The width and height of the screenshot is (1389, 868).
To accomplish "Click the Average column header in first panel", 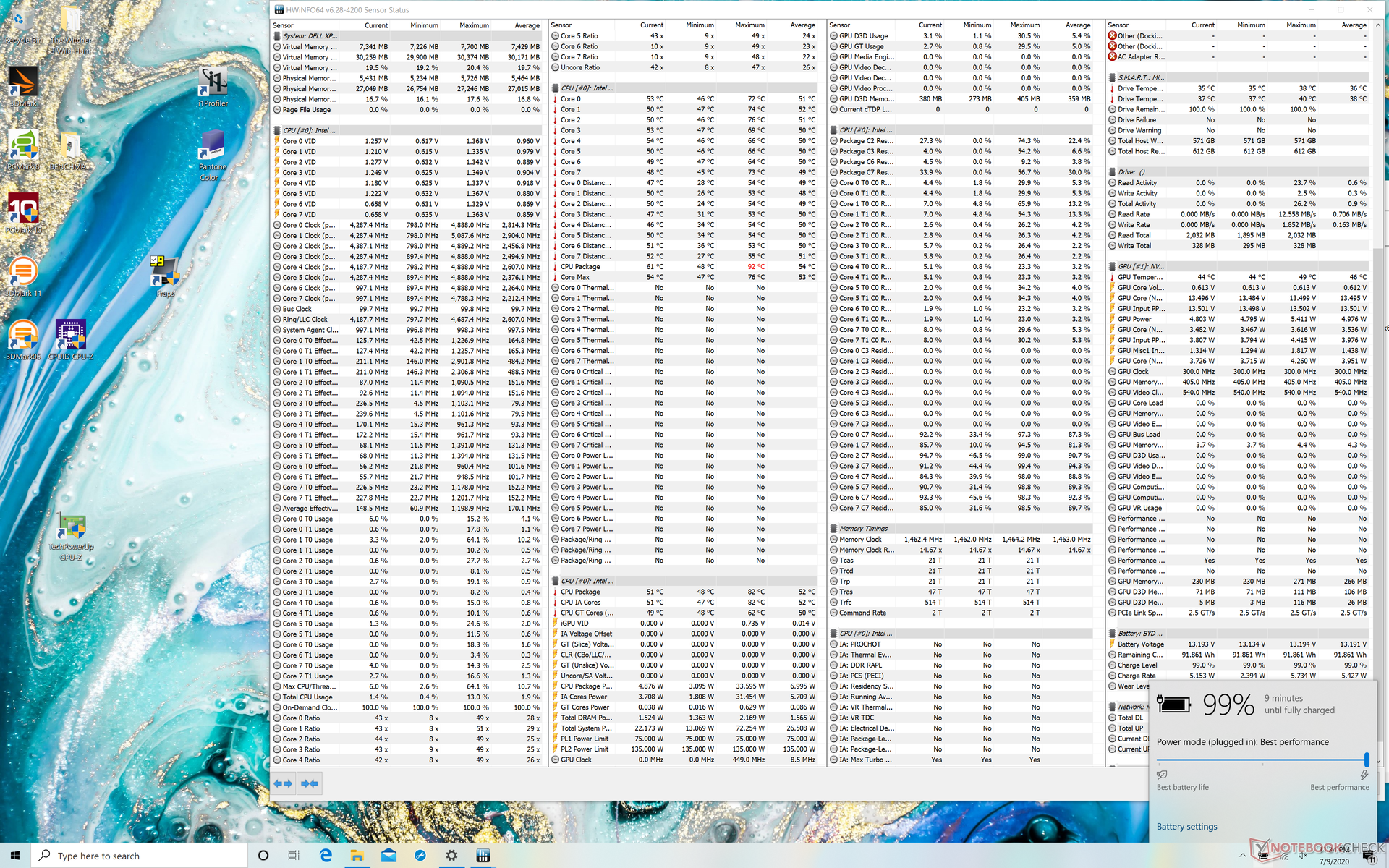I will (x=527, y=25).
